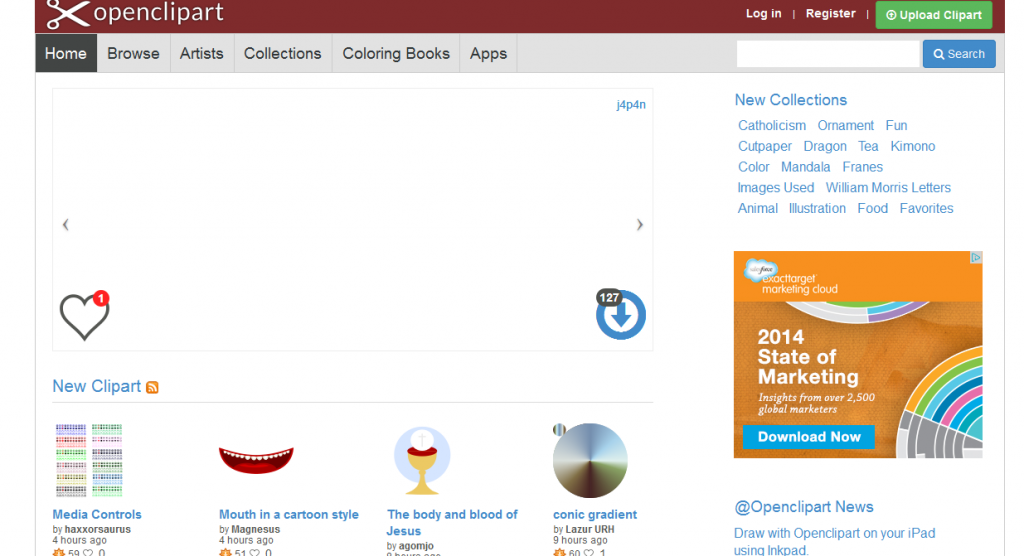Open artist Lazur URH profile link

click(590, 530)
